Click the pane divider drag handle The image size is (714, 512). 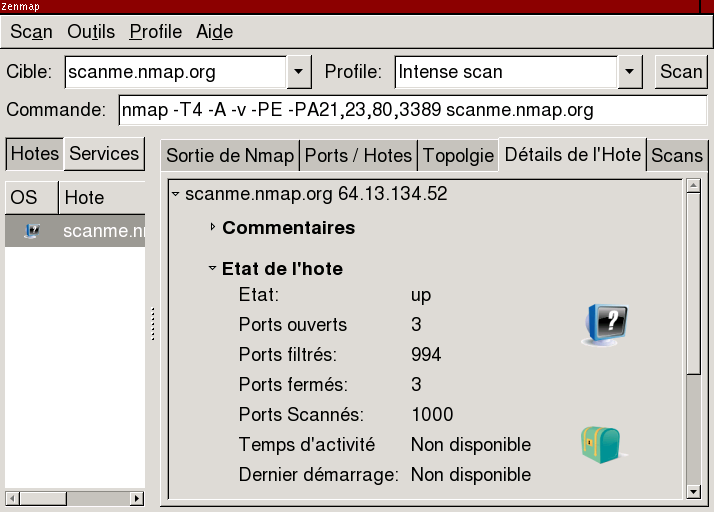tap(153, 324)
